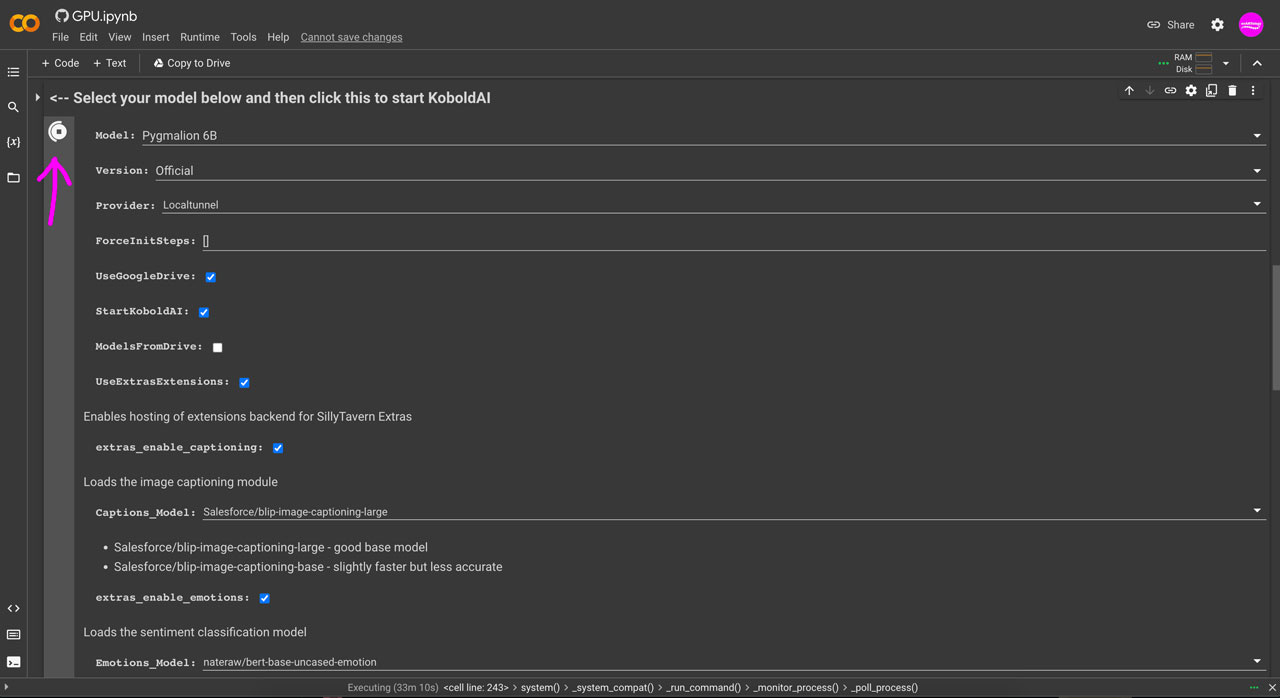Click the notebook vertical scrollbar thumb
The height and width of the screenshot is (698, 1280).
pyautogui.click(x=1275, y=327)
